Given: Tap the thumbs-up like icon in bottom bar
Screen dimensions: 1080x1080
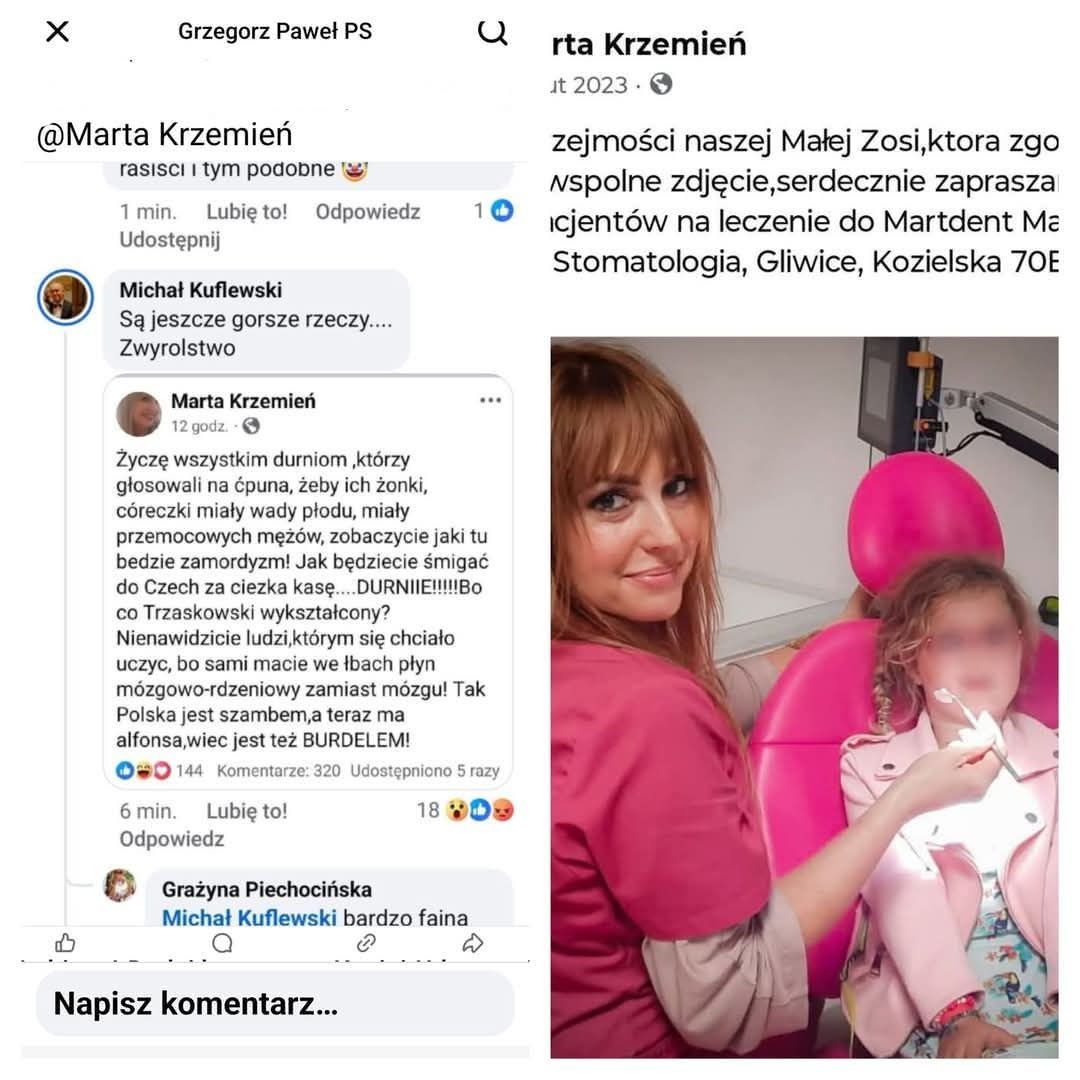Looking at the screenshot, I should point(65,942).
